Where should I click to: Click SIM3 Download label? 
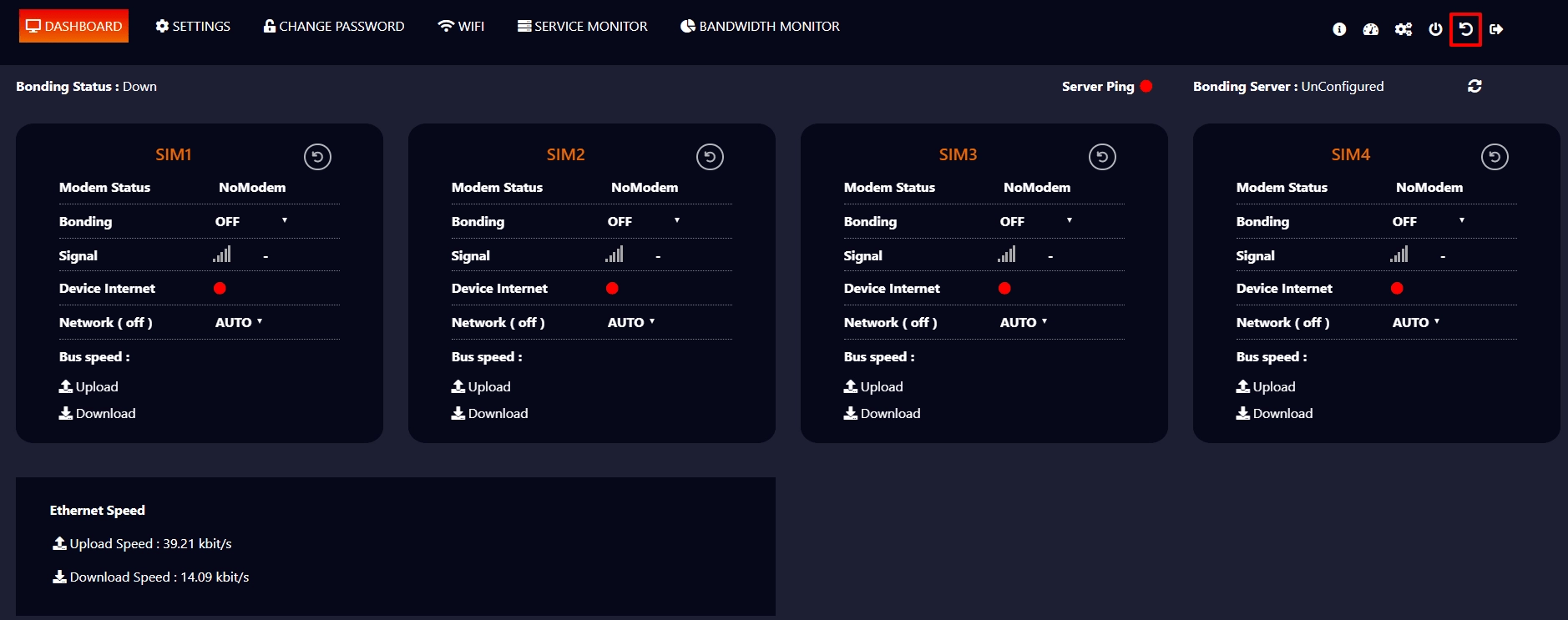coord(890,413)
